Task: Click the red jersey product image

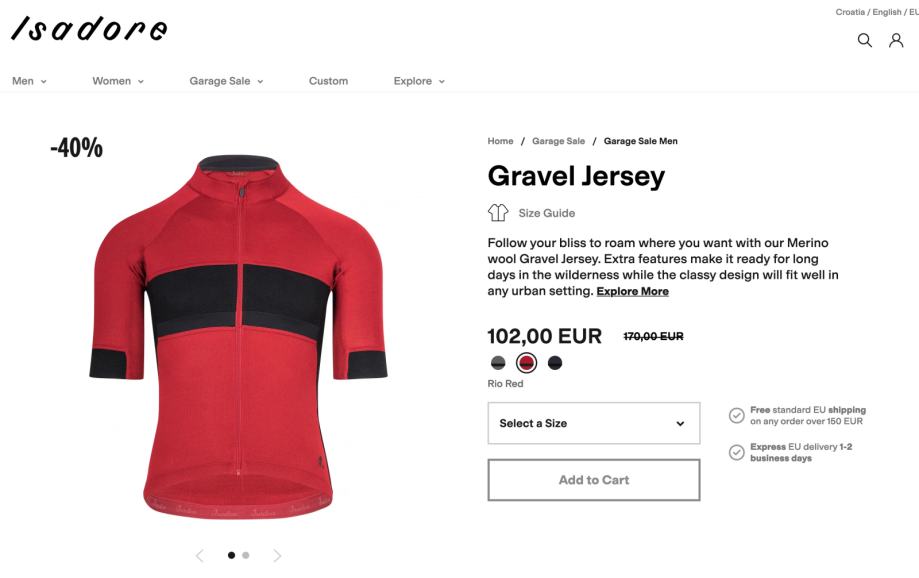Action: (239, 336)
